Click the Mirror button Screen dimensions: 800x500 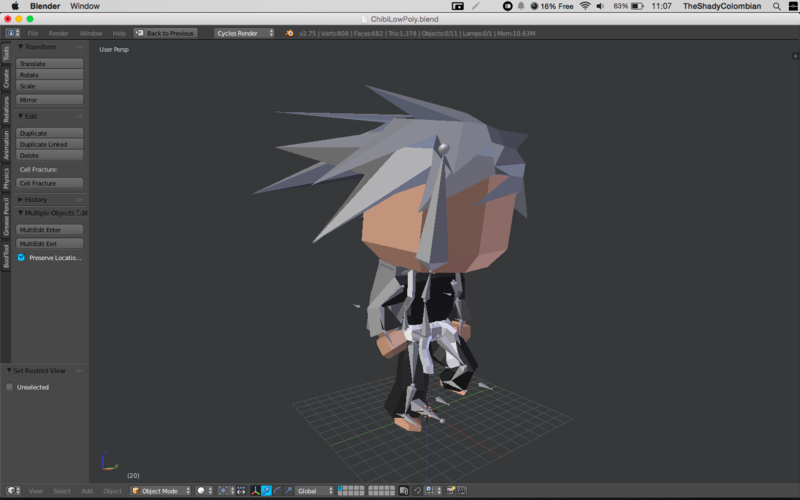coord(49,99)
